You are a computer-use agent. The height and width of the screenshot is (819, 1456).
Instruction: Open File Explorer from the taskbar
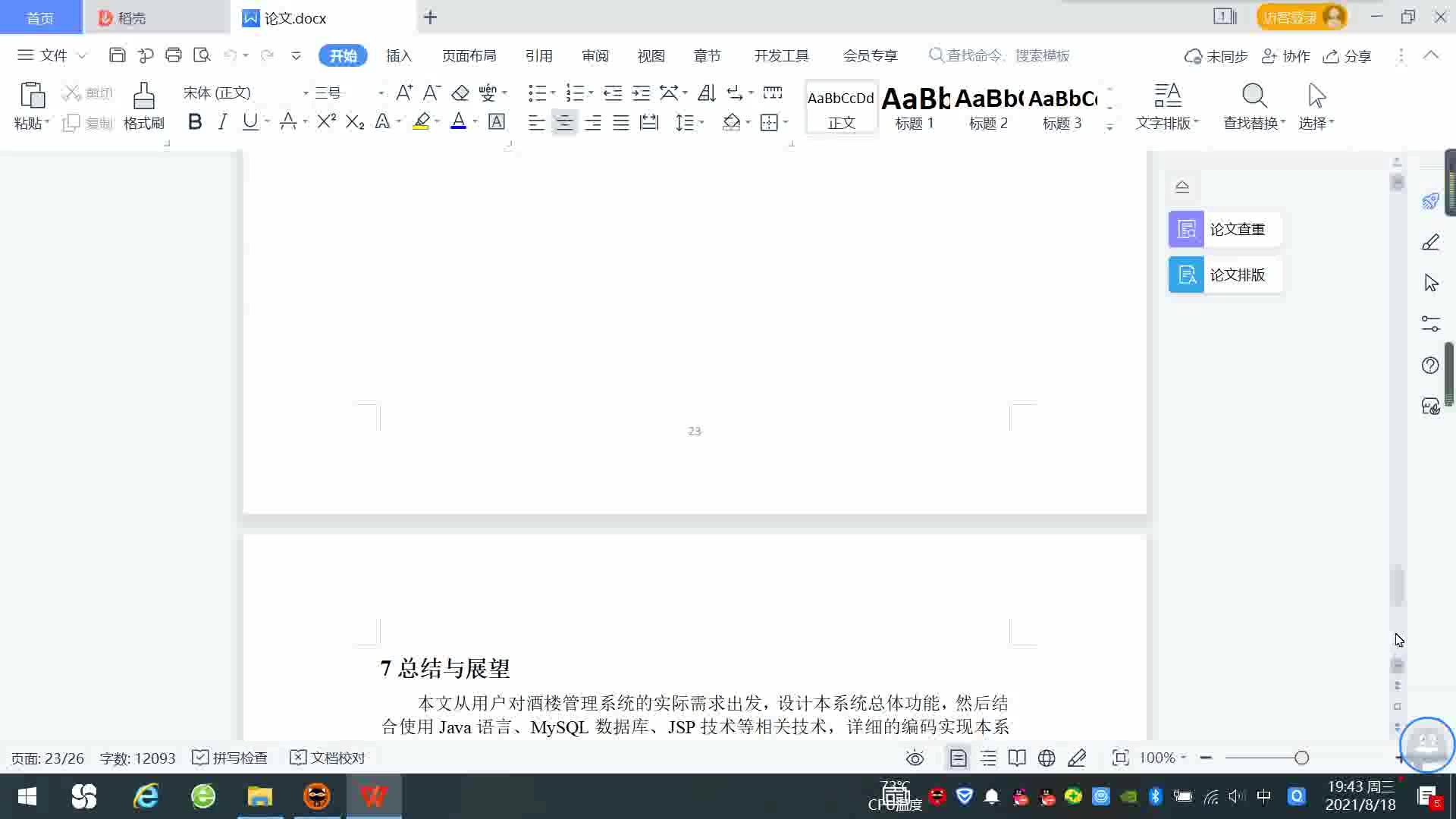pos(259,796)
